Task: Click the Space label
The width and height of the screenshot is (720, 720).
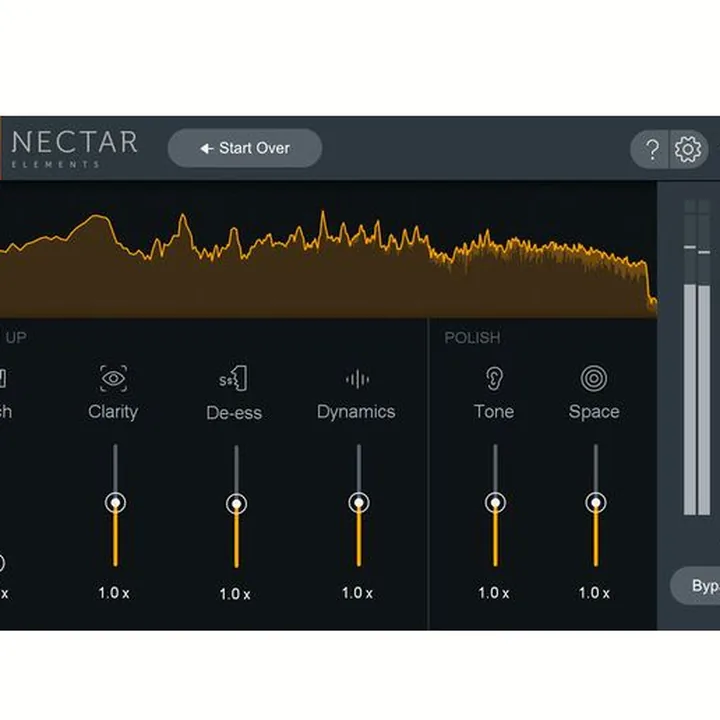Action: [x=594, y=412]
